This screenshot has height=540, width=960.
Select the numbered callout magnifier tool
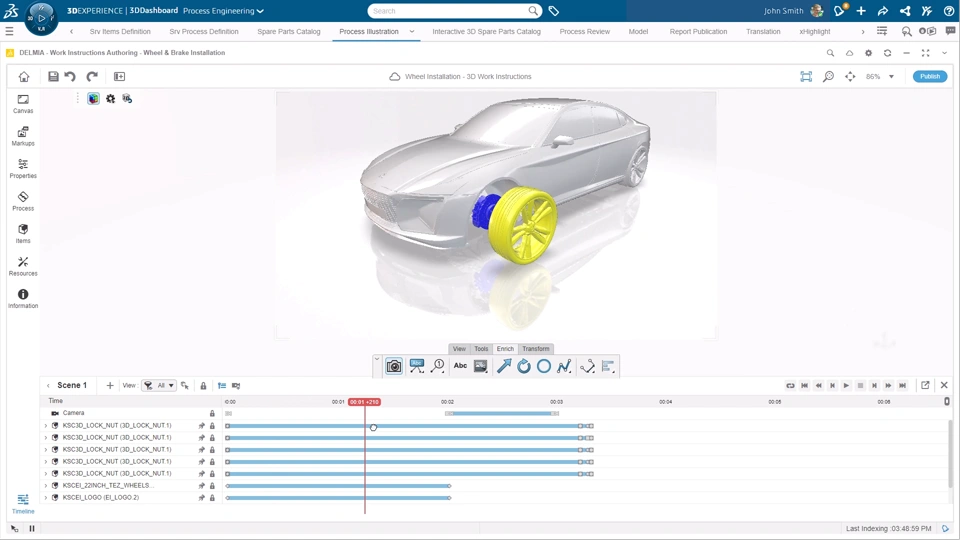pos(438,366)
